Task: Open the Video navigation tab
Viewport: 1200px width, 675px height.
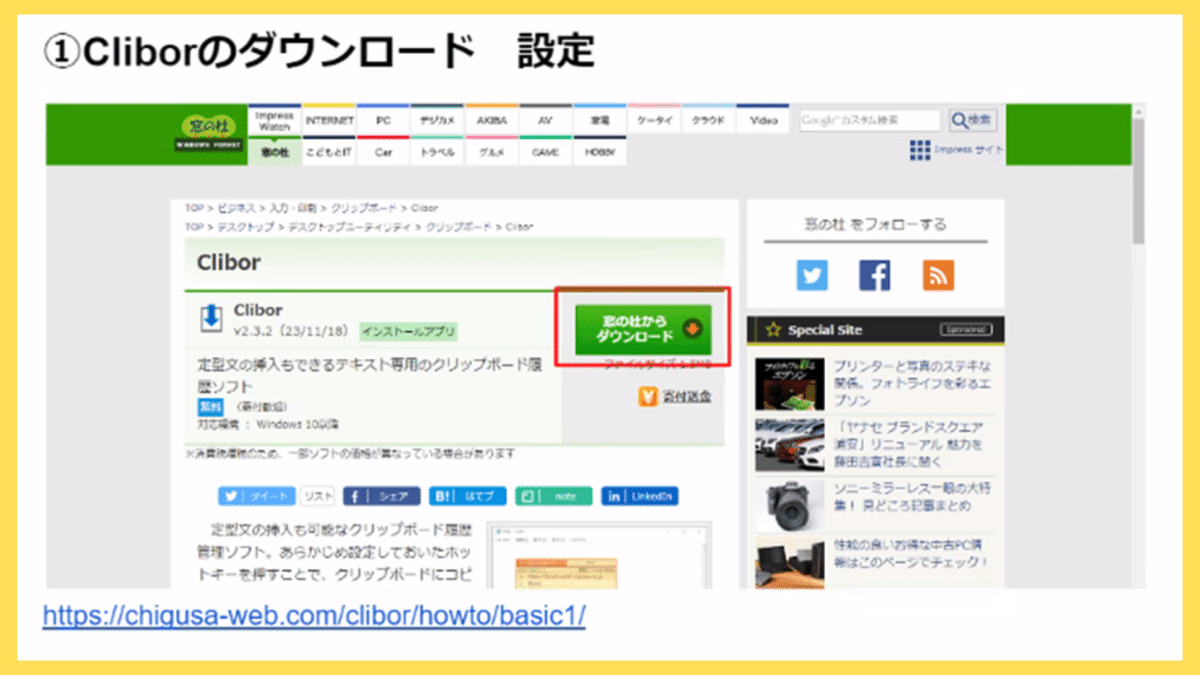Action: 762,120
